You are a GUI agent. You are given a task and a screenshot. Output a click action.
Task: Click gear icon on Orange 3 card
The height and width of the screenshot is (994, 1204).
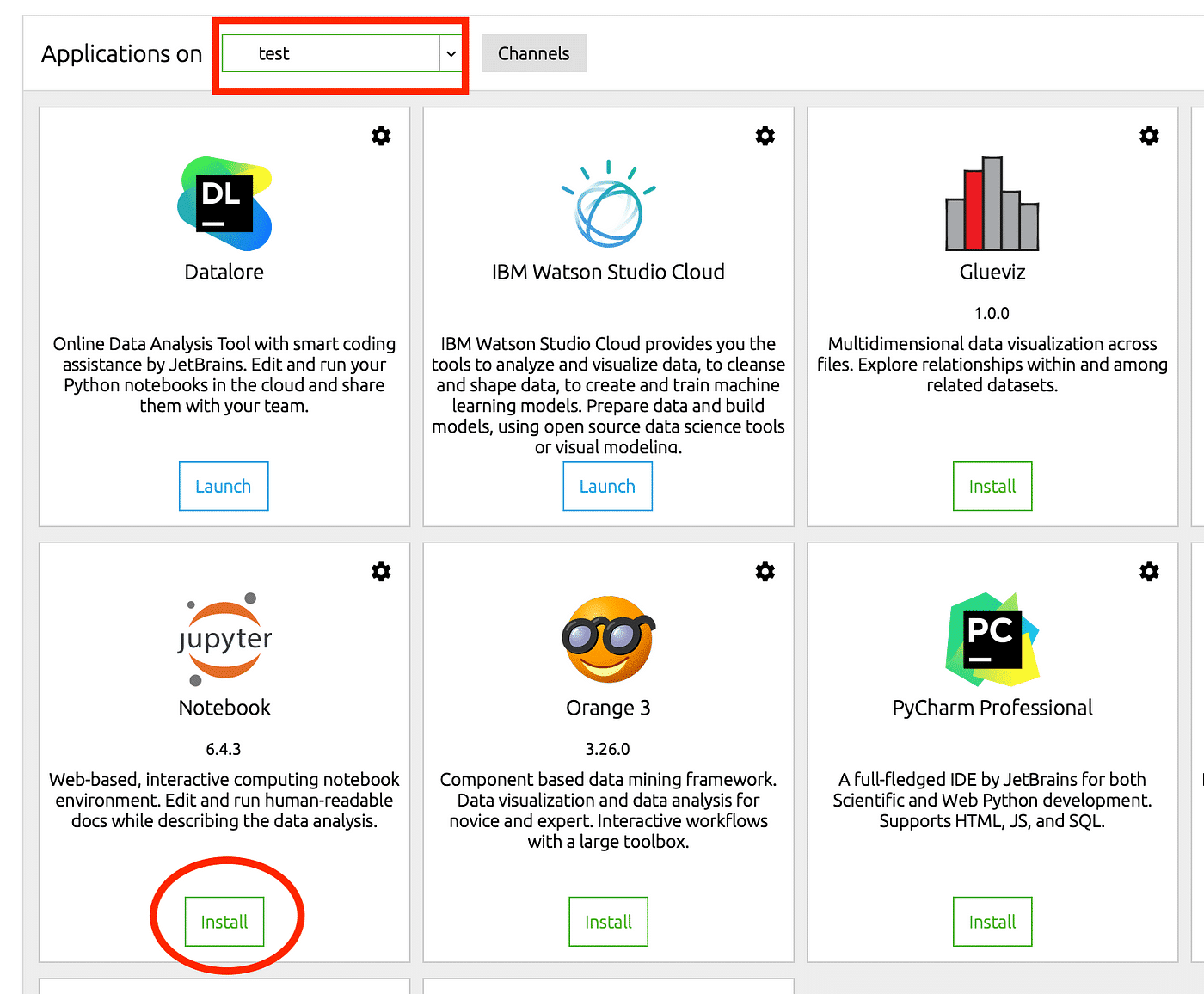click(765, 572)
